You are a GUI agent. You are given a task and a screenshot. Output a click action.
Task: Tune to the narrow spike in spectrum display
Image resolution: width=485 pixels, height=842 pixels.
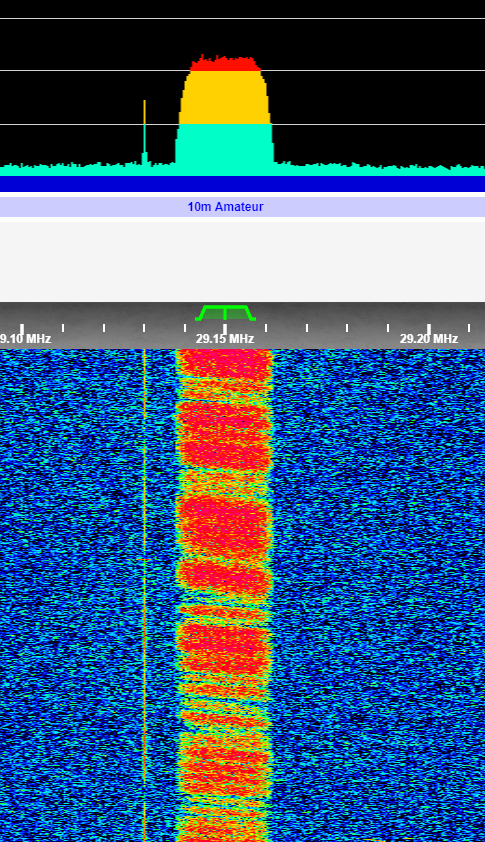(144, 132)
